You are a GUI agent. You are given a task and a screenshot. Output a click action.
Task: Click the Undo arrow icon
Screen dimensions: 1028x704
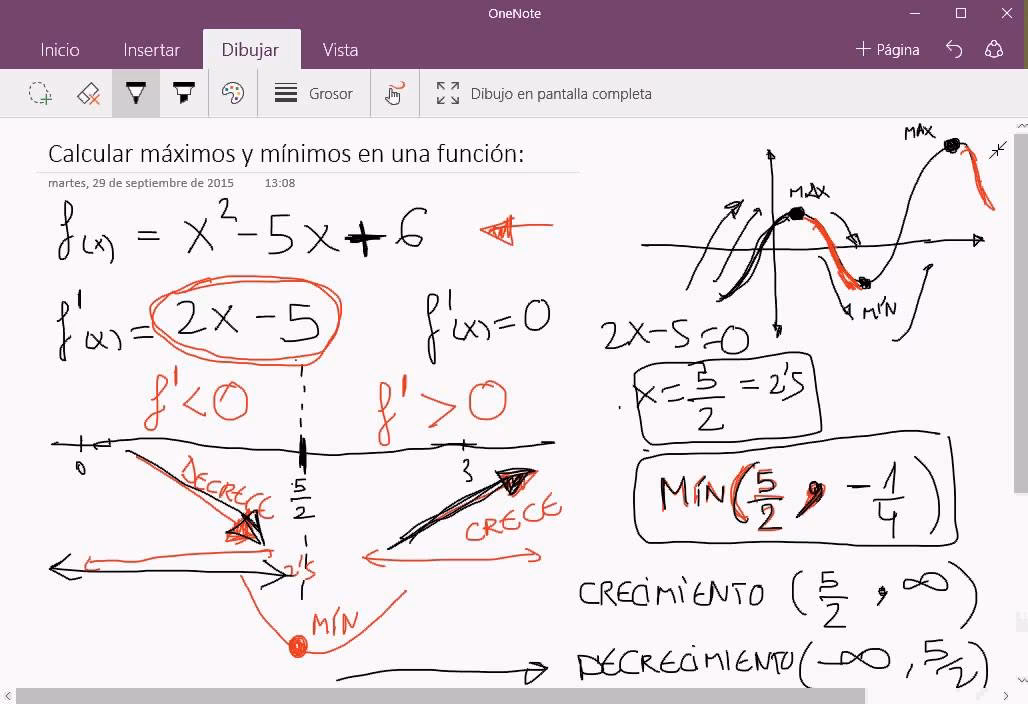[x=953, y=48]
